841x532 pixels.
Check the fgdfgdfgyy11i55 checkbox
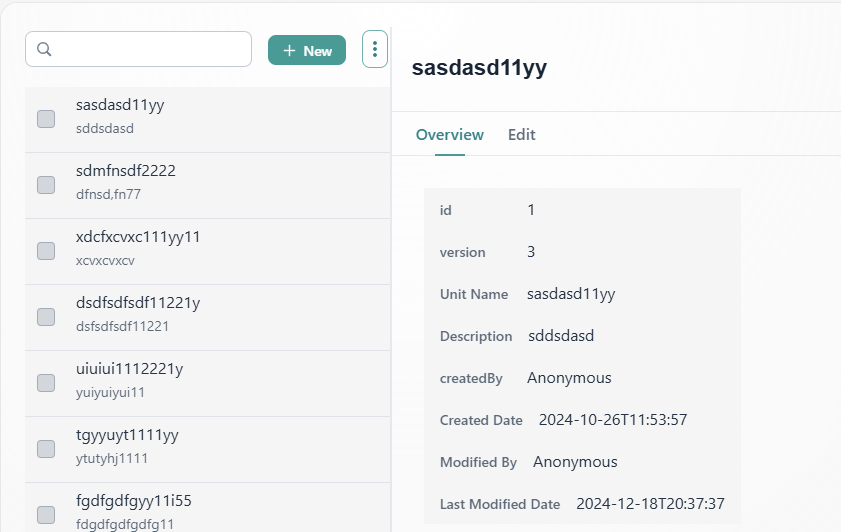[x=46, y=515]
